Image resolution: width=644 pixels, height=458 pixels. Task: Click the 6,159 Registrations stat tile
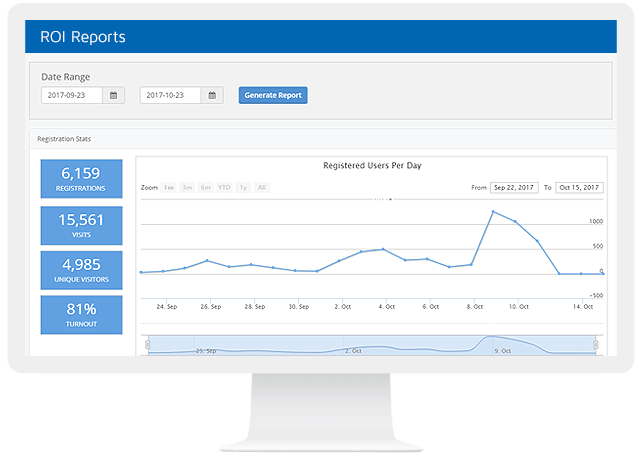pos(81,177)
